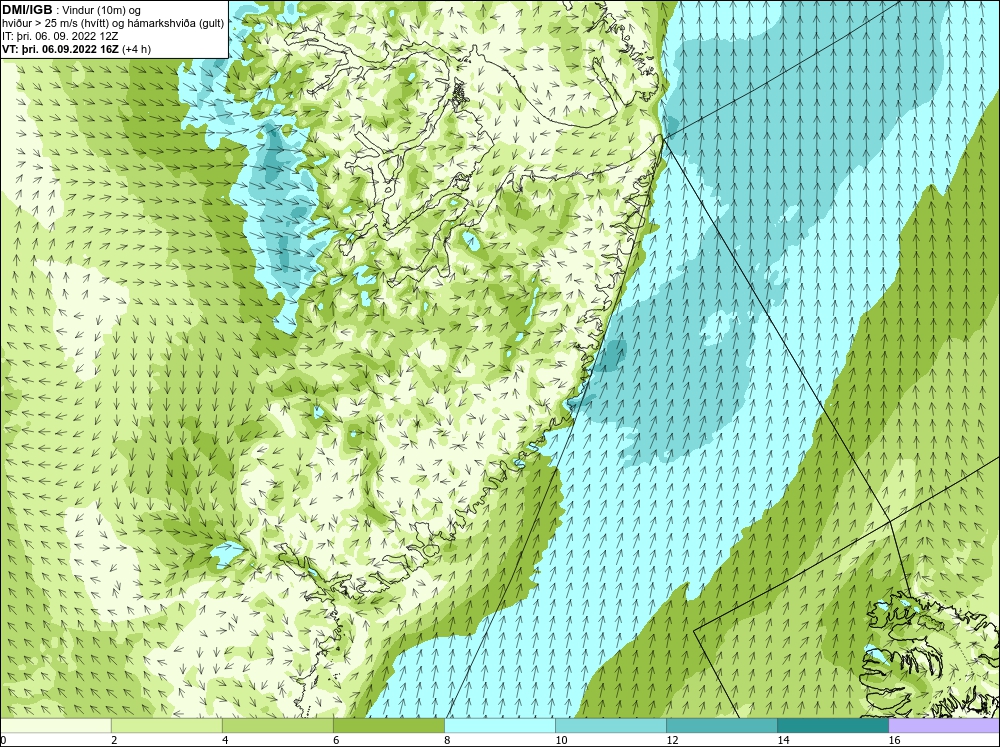Click the legend value label '8'

coord(447,740)
